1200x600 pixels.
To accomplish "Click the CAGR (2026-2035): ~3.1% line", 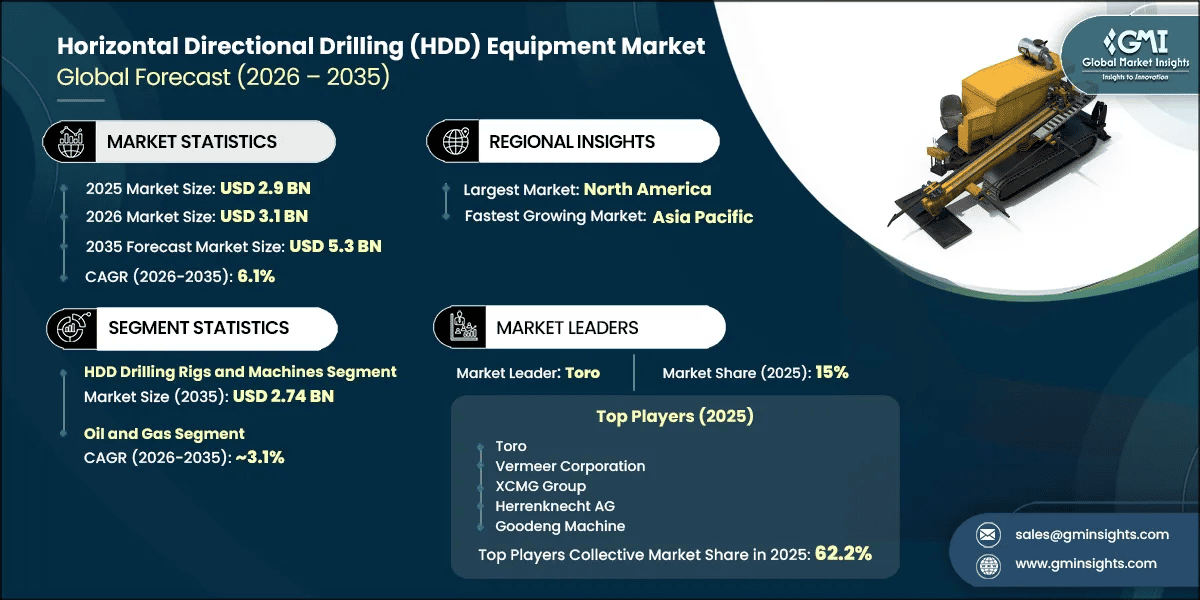I will 184,458.
